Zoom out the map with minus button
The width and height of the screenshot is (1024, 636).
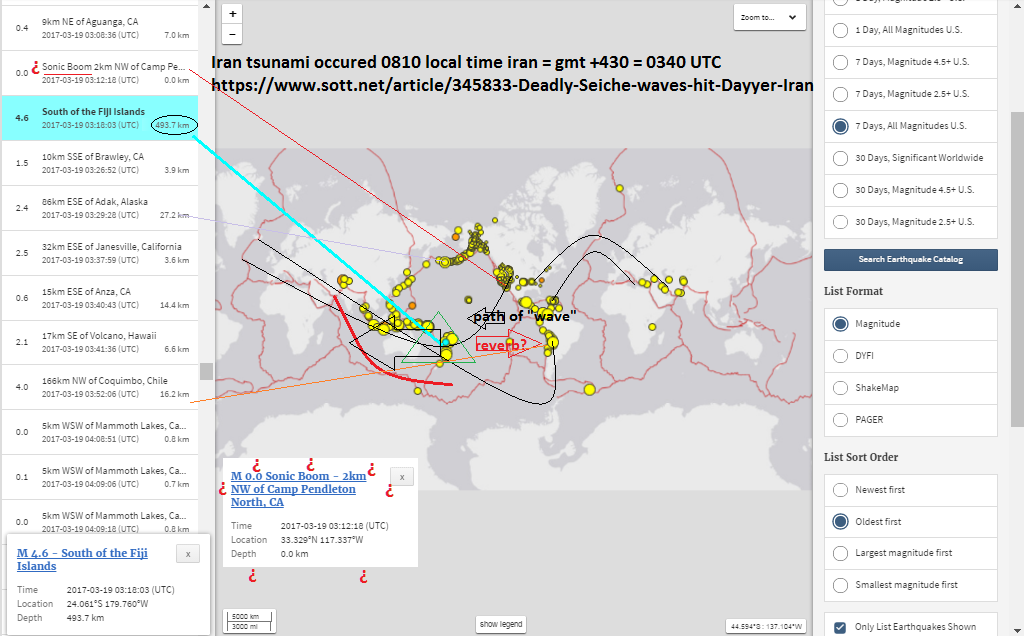(x=232, y=34)
